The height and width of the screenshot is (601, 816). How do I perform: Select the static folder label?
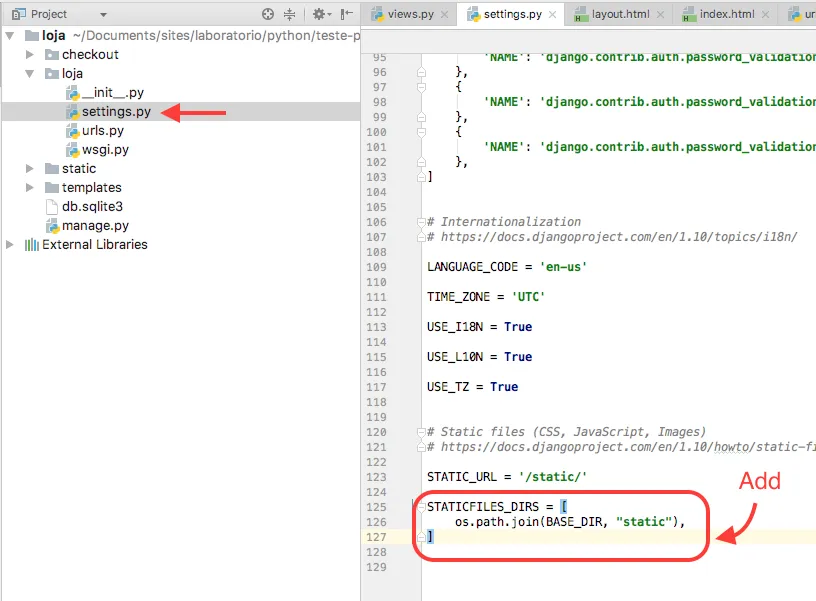click(79, 169)
